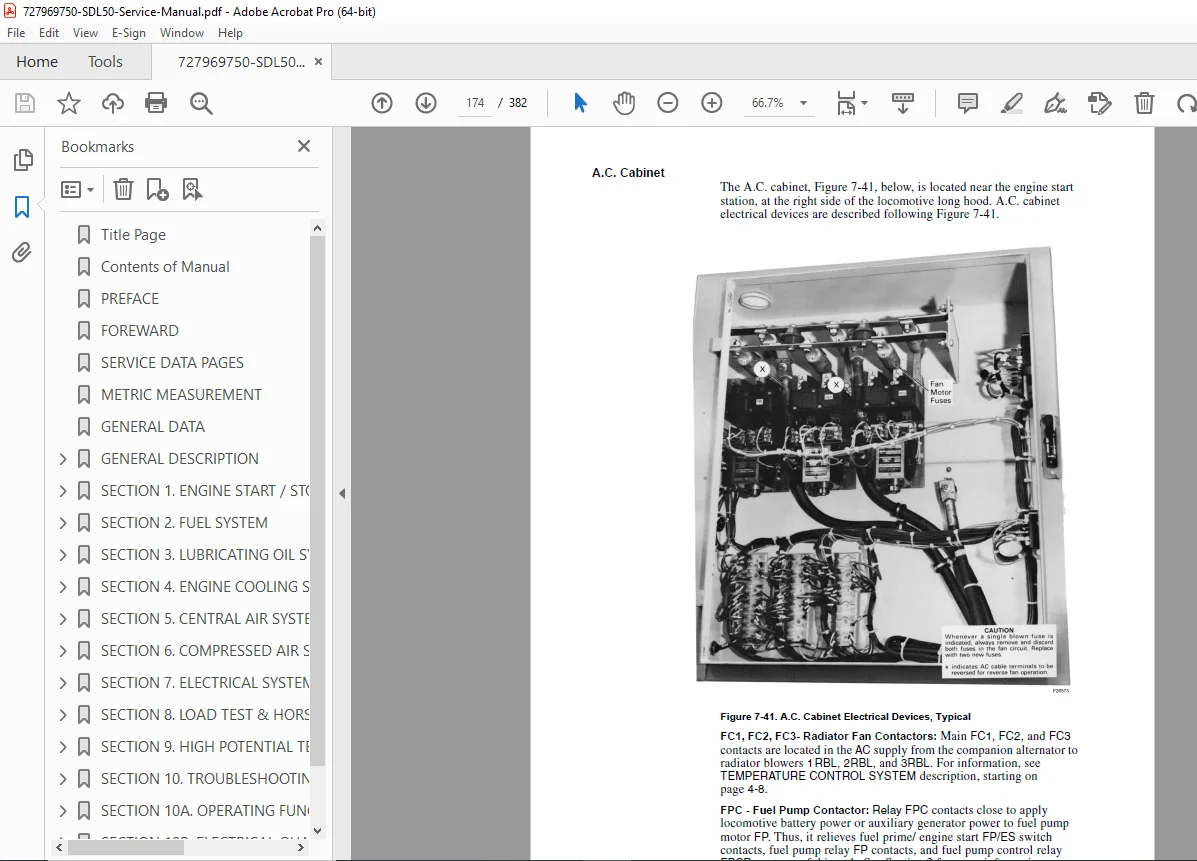The image size is (1197, 861).
Task: Open the attachments paperclip panel
Action: (x=21, y=253)
